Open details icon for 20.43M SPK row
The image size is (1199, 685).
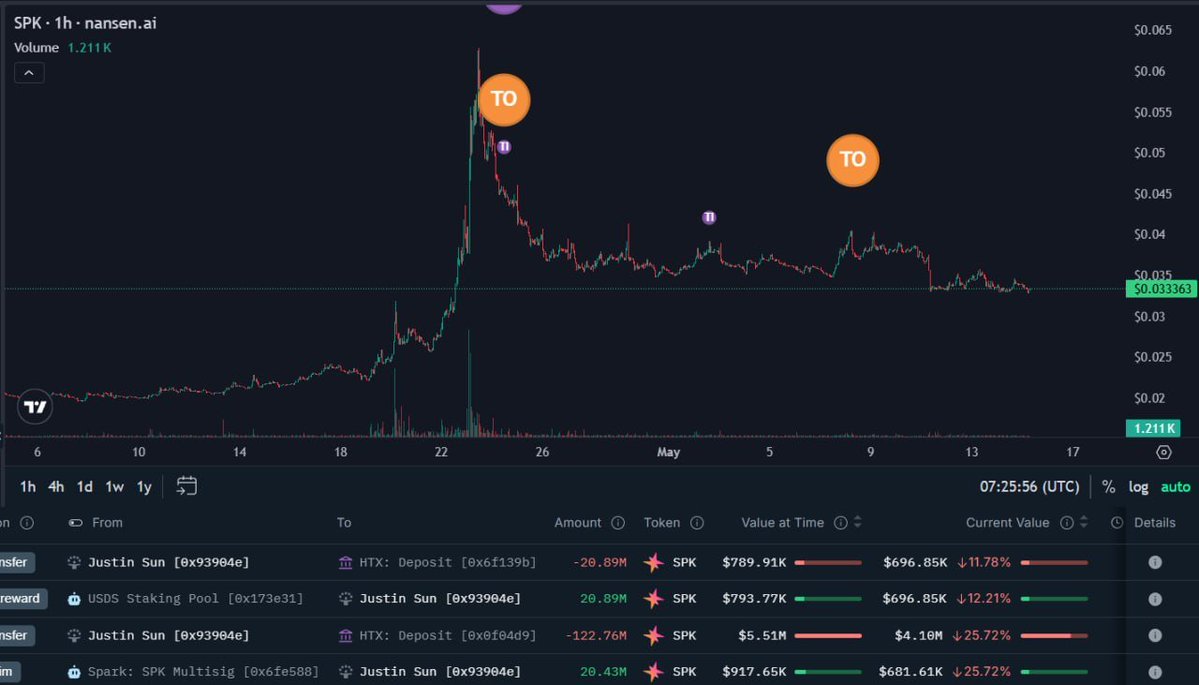click(1155, 672)
